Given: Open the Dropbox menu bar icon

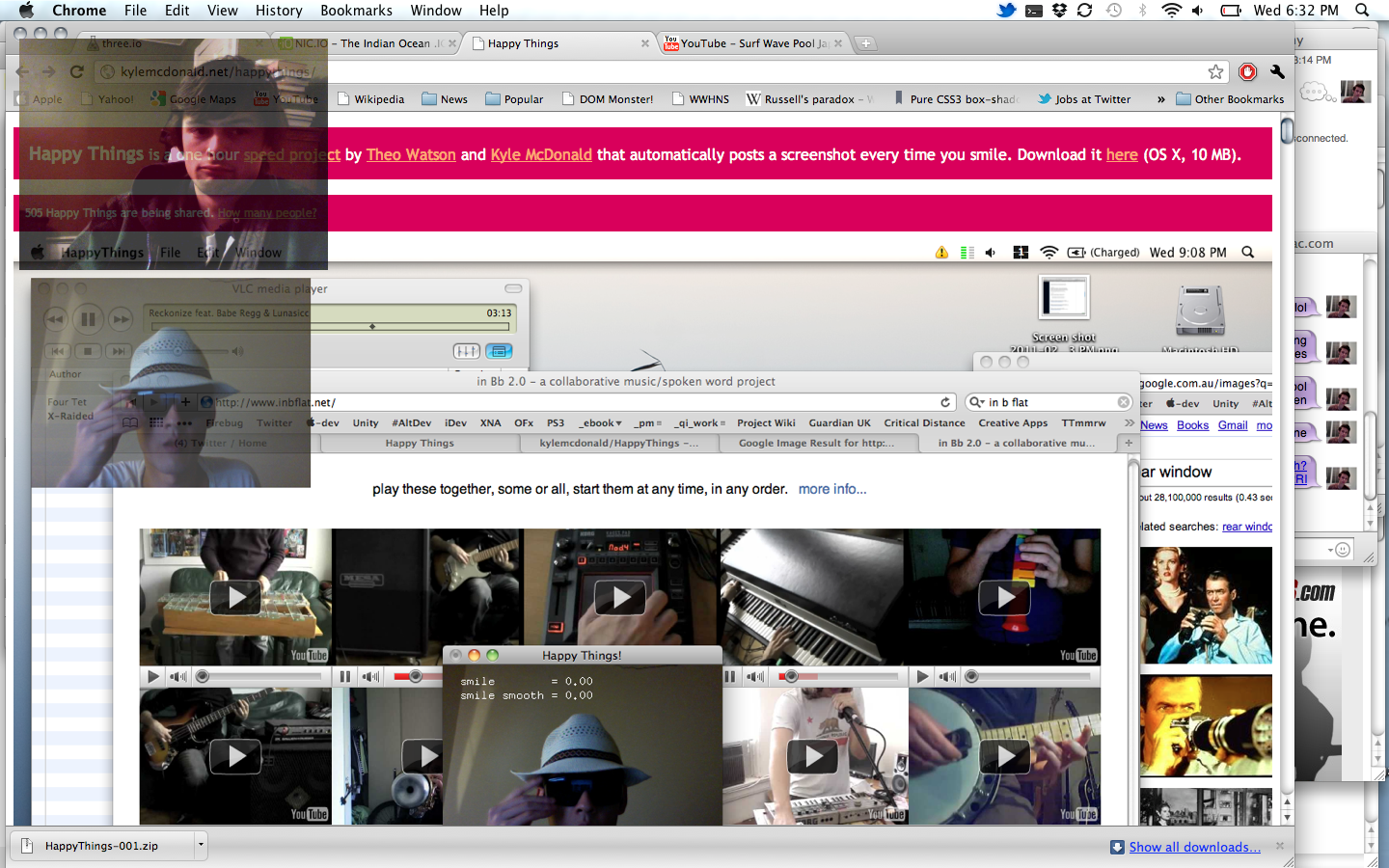Looking at the screenshot, I should tap(1059, 11).
